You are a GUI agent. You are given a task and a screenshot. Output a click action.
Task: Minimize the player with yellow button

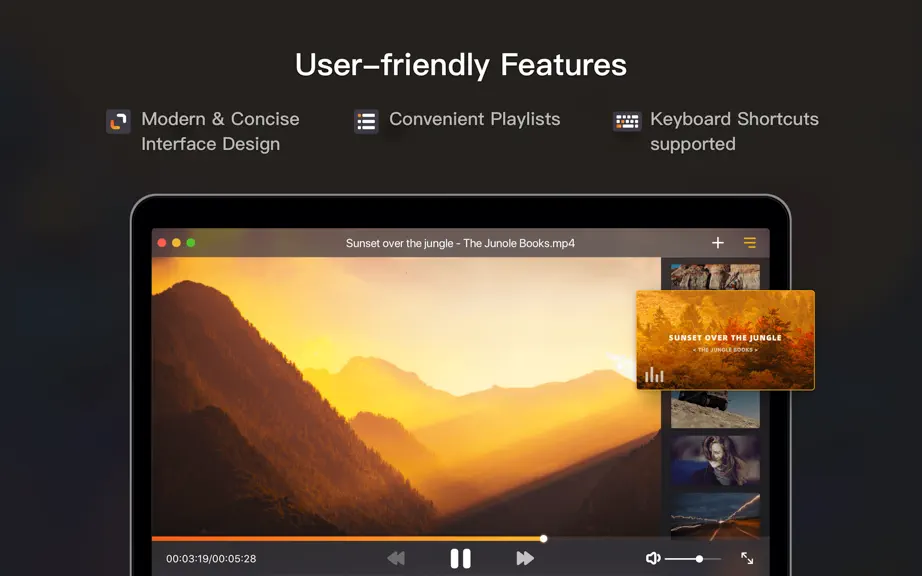pyautogui.click(x=176, y=243)
